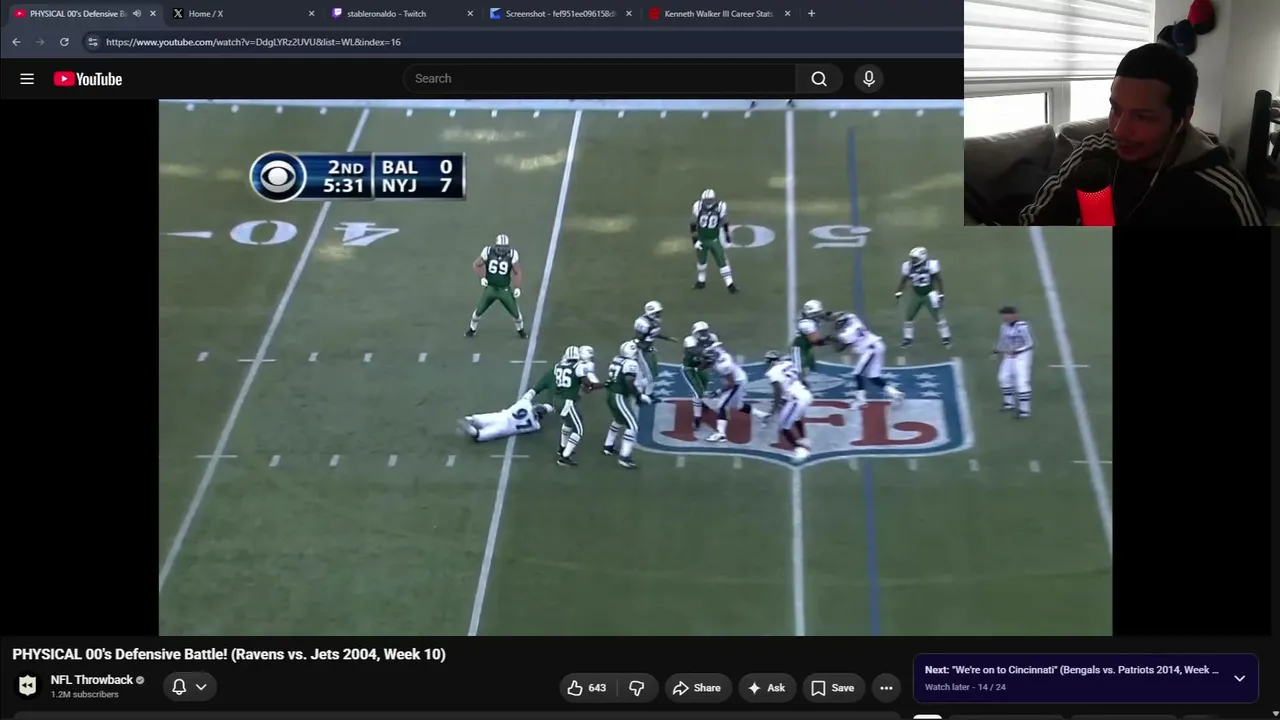The width and height of the screenshot is (1280, 720).
Task: Start voice search with the microphone icon
Action: click(x=869, y=79)
